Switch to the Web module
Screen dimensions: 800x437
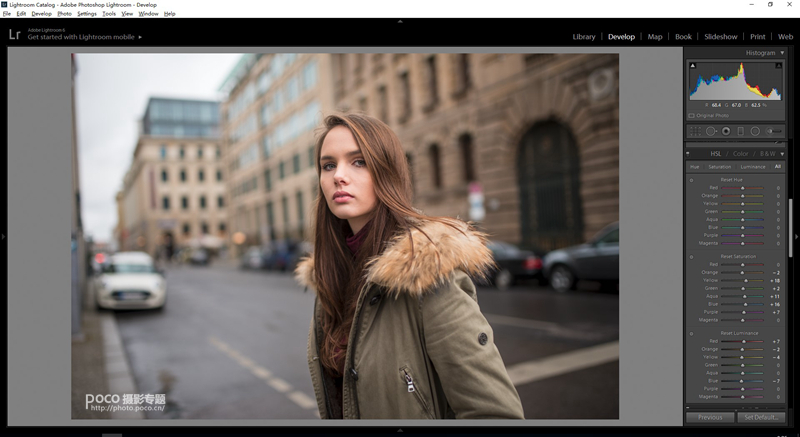(785, 37)
